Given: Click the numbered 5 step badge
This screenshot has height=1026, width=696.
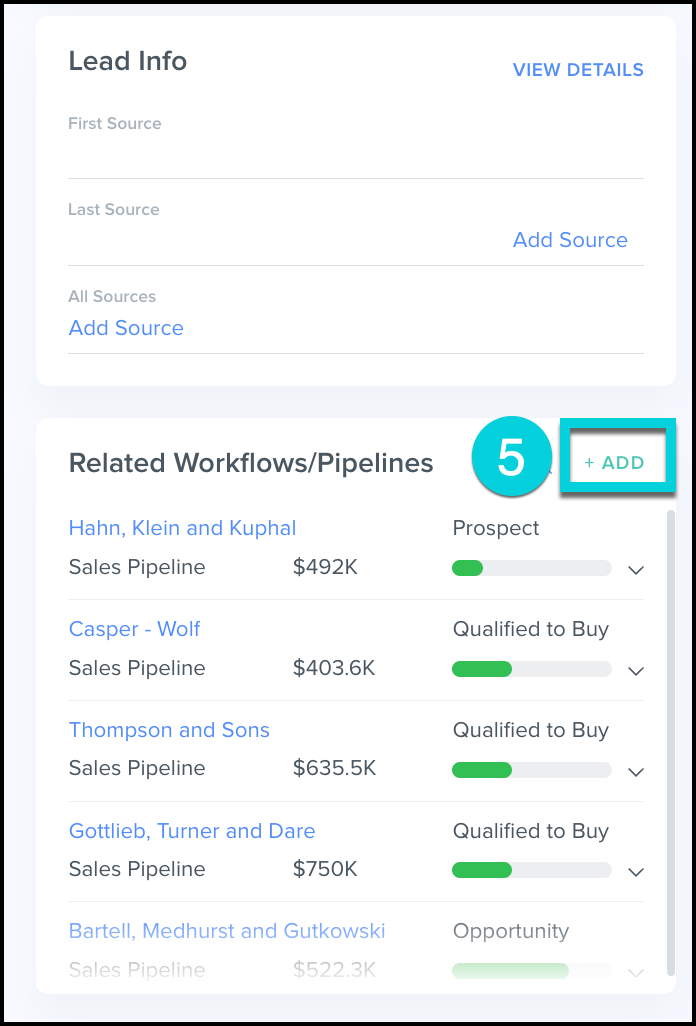Looking at the screenshot, I should [511, 458].
